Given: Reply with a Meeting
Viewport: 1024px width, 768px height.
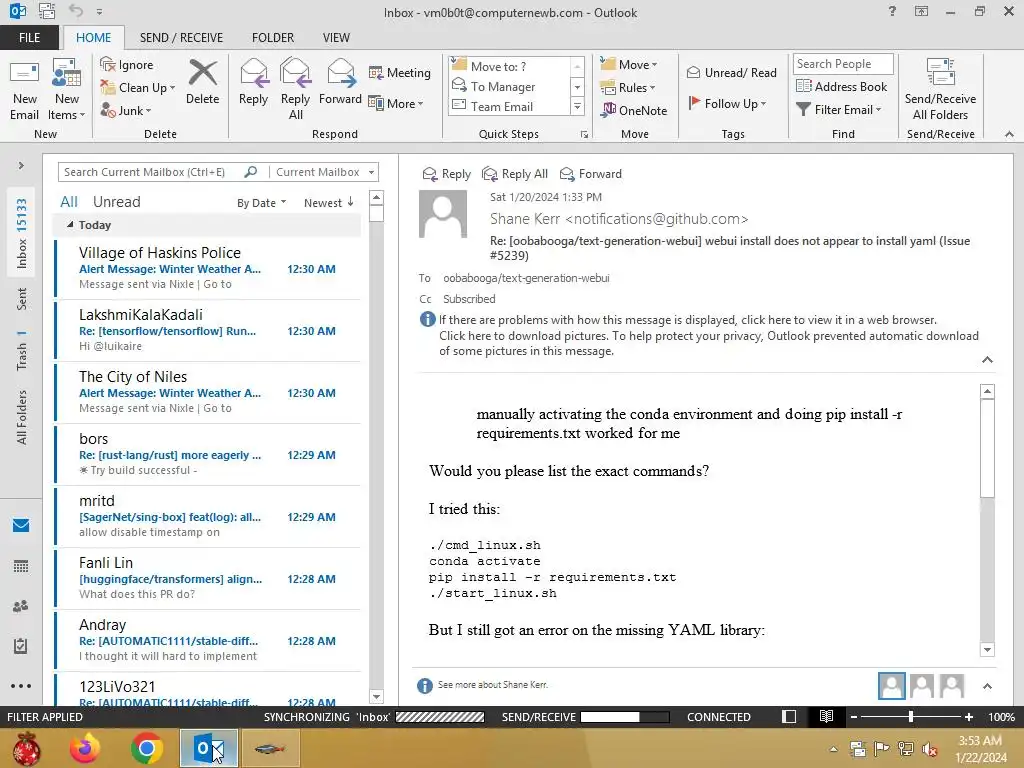Looking at the screenshot, I should (x=399, y=72).
